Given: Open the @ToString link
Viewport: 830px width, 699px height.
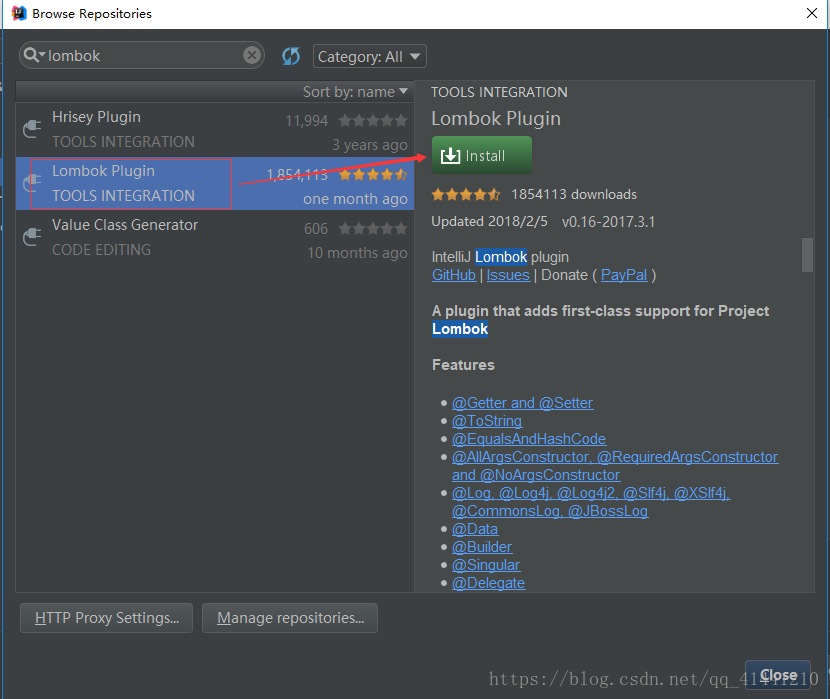Looking at the screenshot, I should pyautogui.click(x=487, y=421).
